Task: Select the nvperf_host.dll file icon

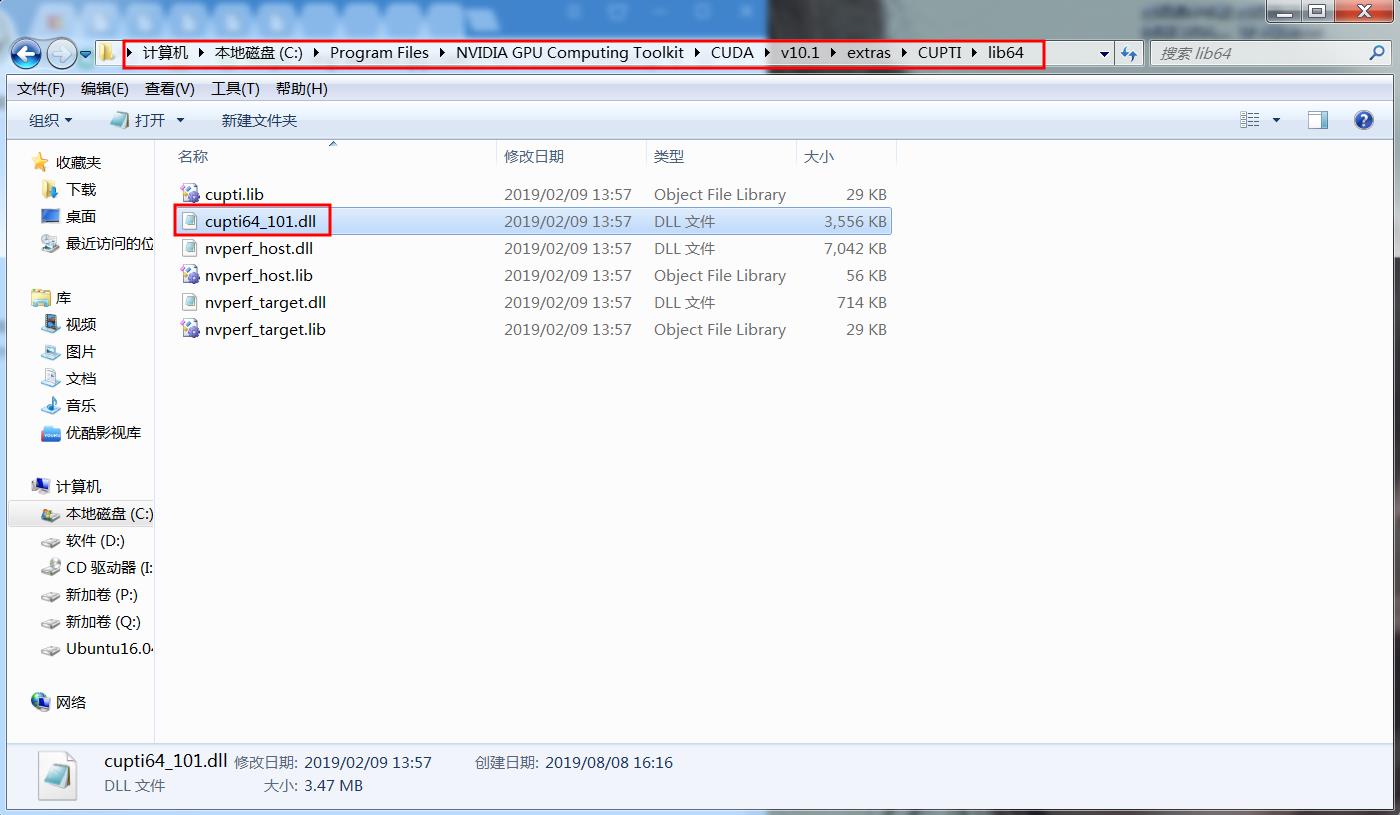Action: tap(190, 248)
